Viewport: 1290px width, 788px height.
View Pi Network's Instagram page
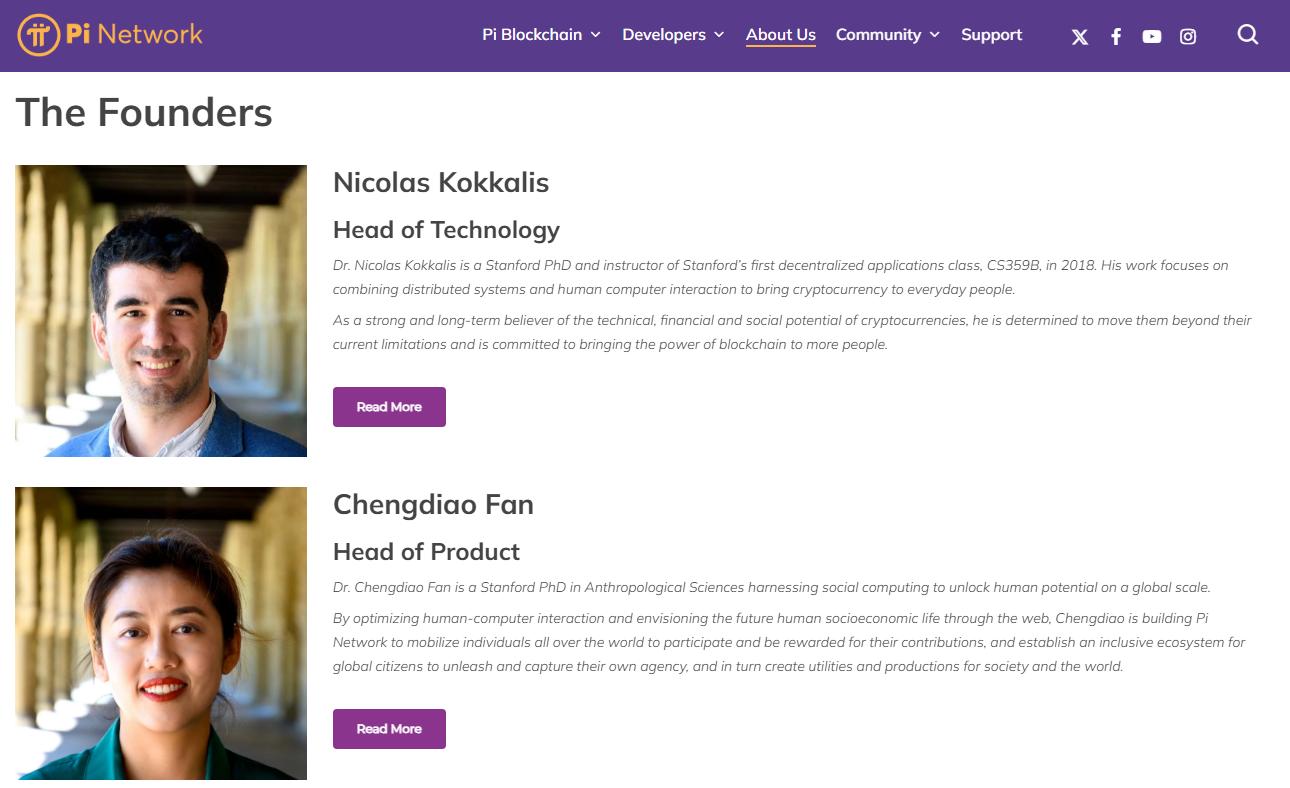1187,36
